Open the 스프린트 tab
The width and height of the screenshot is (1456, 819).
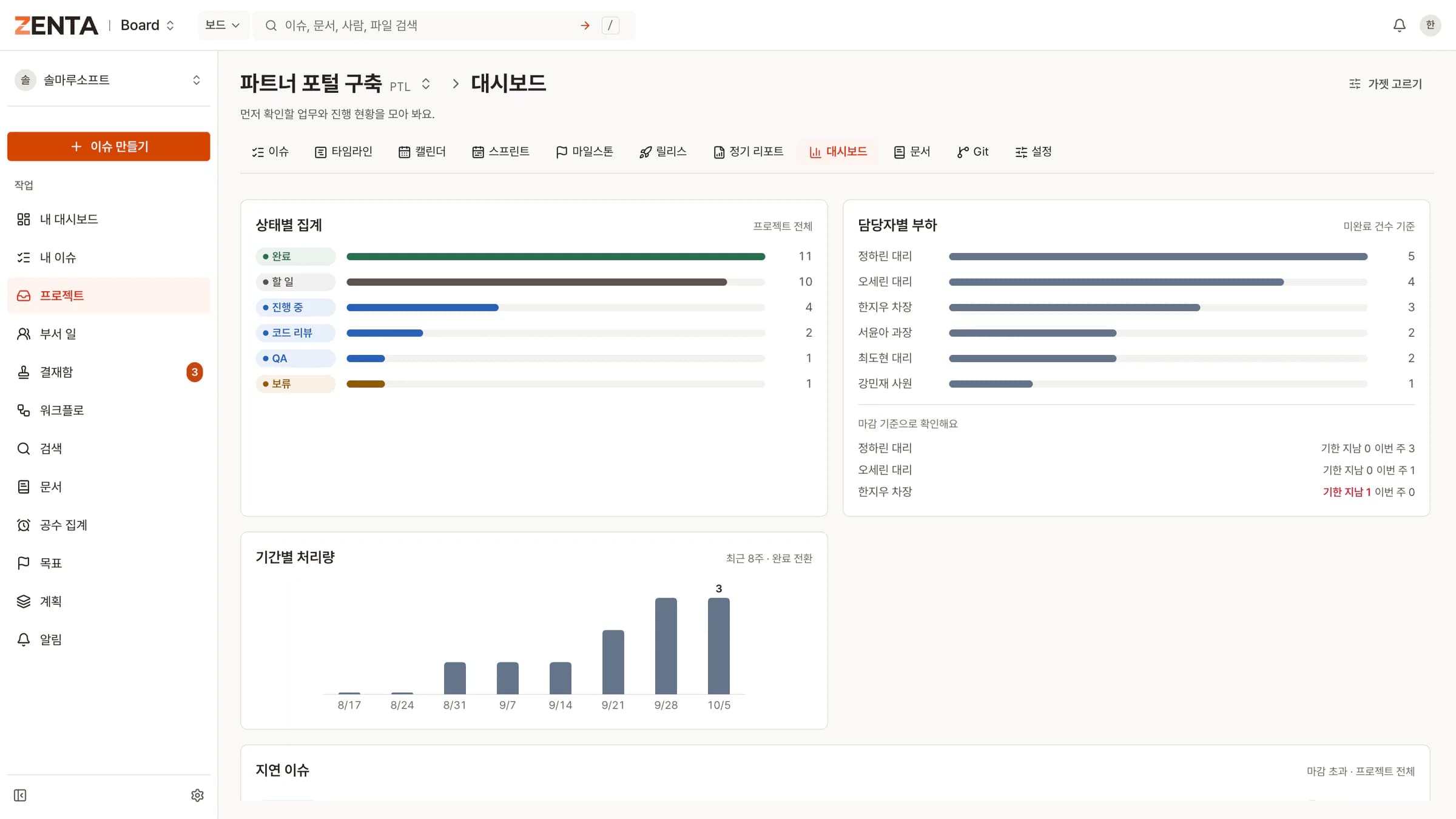pos(501,152)
